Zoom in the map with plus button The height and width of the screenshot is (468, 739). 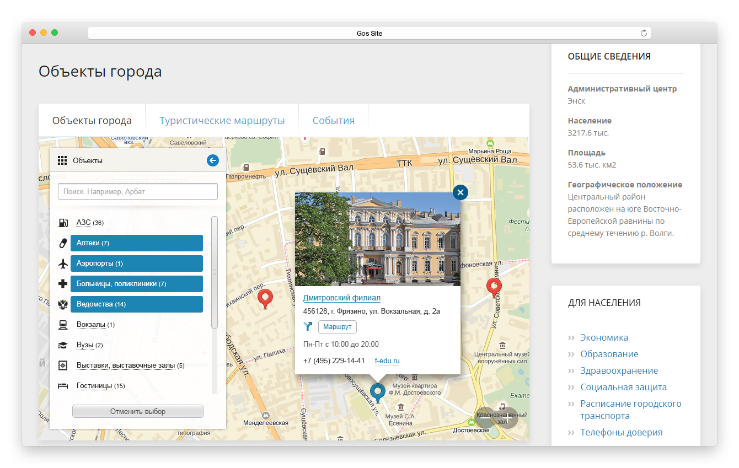[x=507, y=418]
